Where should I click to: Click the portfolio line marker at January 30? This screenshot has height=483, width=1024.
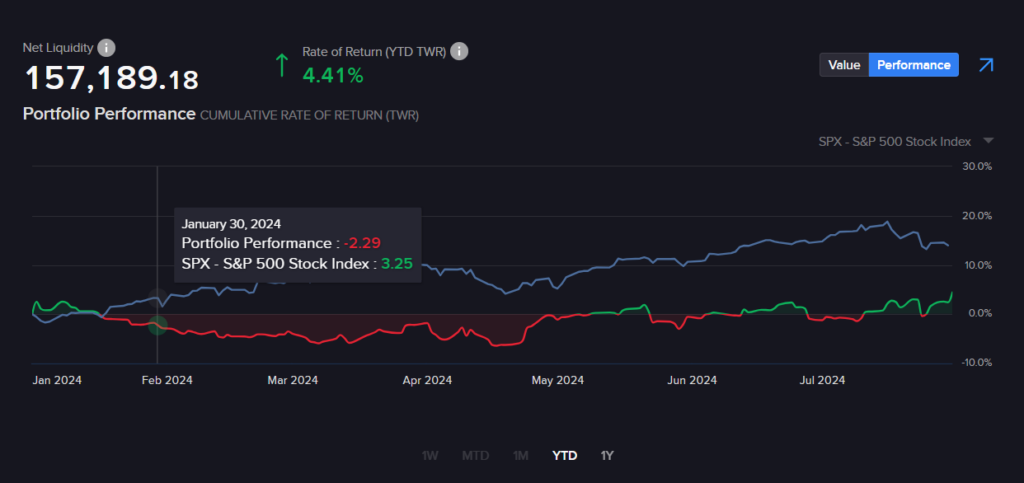coord(157,325)
